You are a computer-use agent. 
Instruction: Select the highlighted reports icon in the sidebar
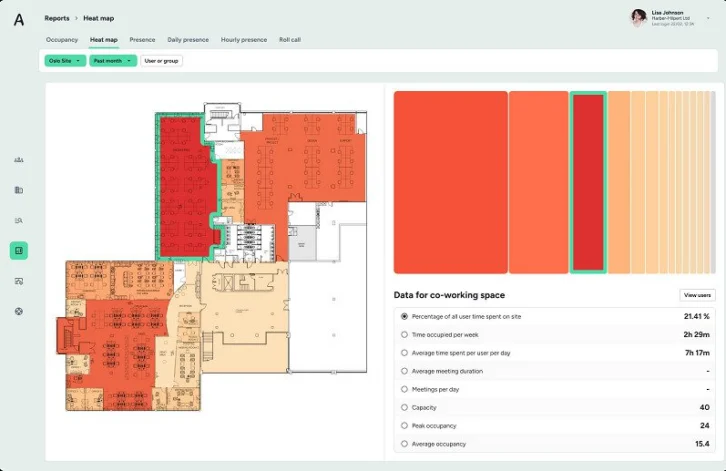click(x=19, y=250)
